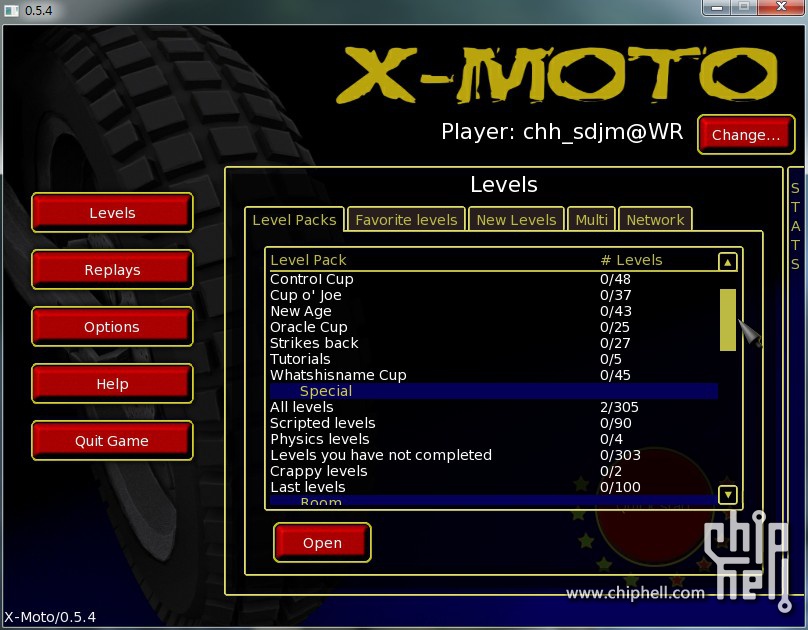Image resolution: width=808 pixels, height=630 pixels.
Task: Select Levels you have not completed row
Action: coord(494,455)
